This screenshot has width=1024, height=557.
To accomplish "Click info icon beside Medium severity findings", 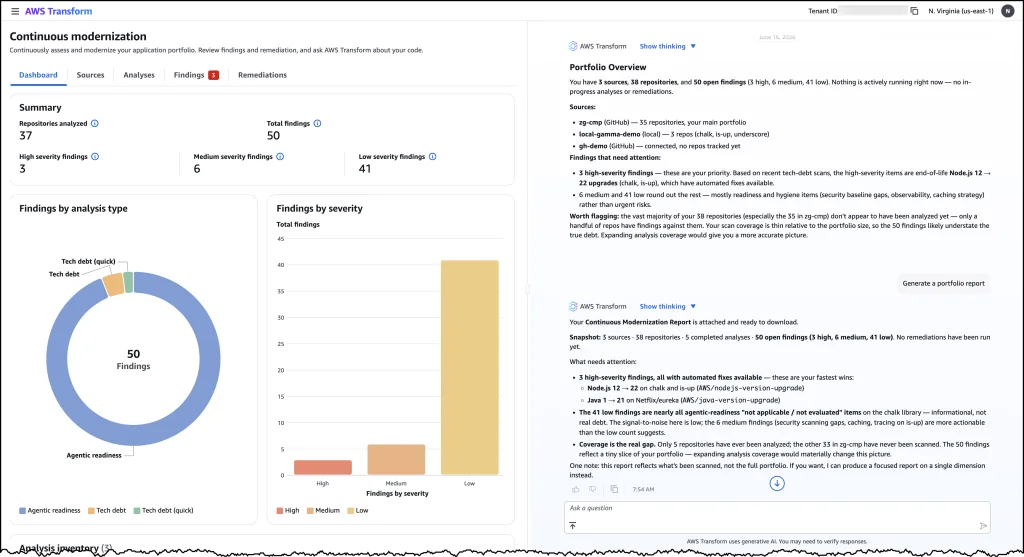I will point(280,157).
